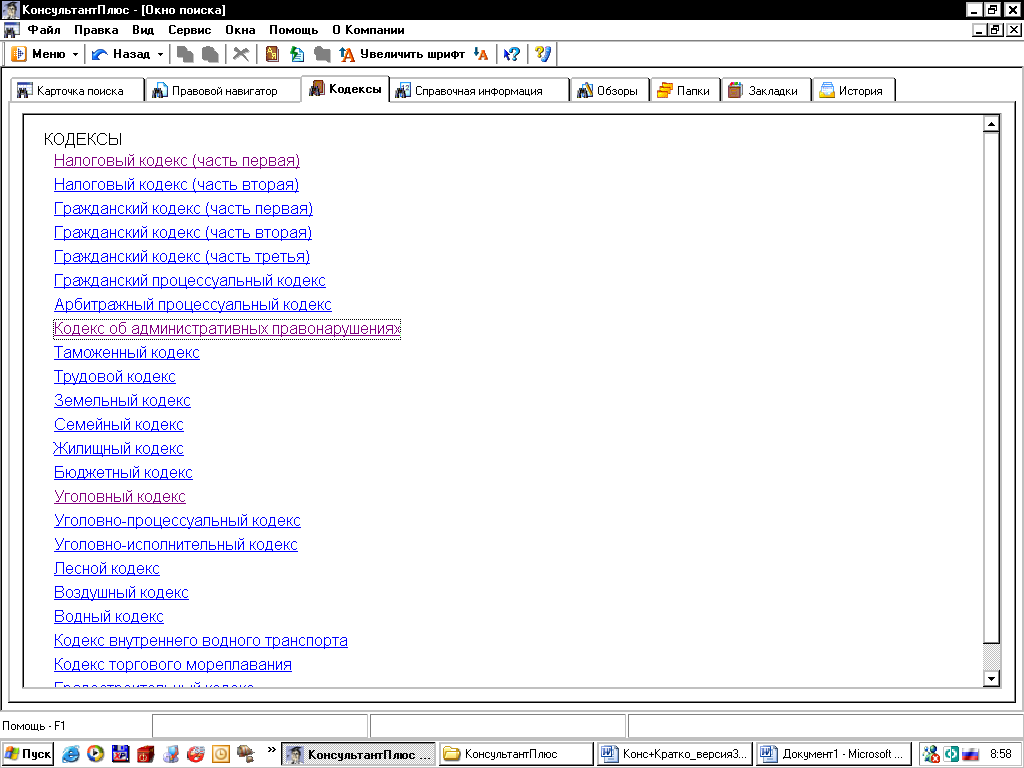Click Увеличить шрифт to enlarge font
1024x768 pixels.
(x=402, y=54)
